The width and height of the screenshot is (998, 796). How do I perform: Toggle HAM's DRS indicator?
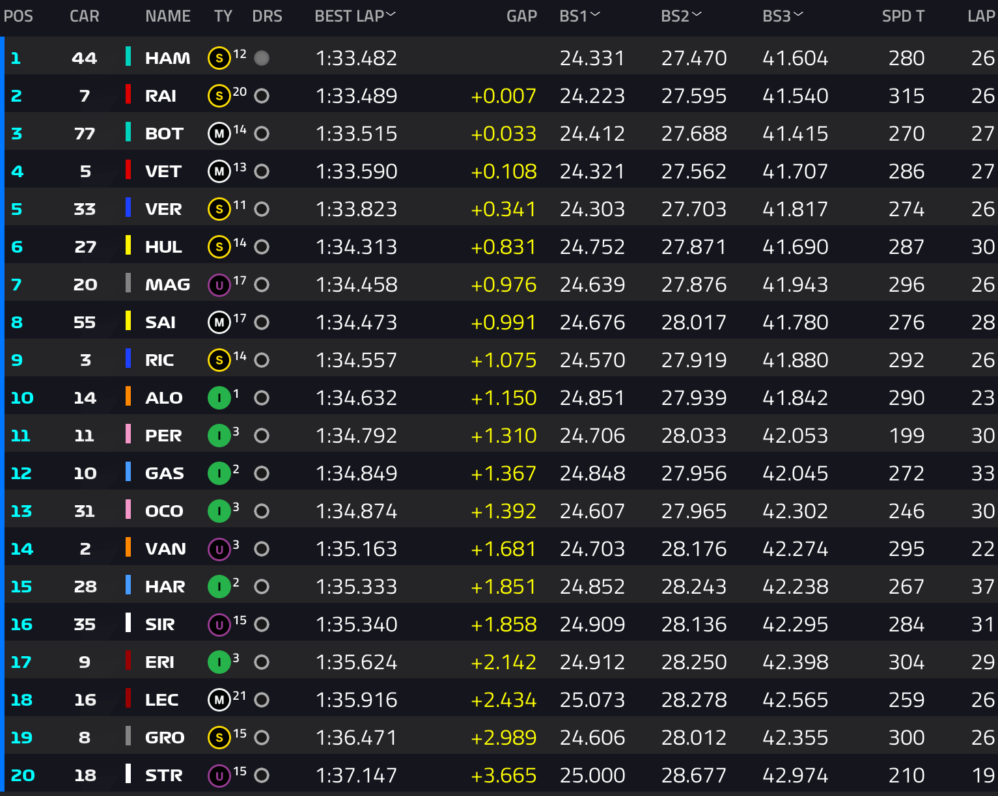pos(262,58)
